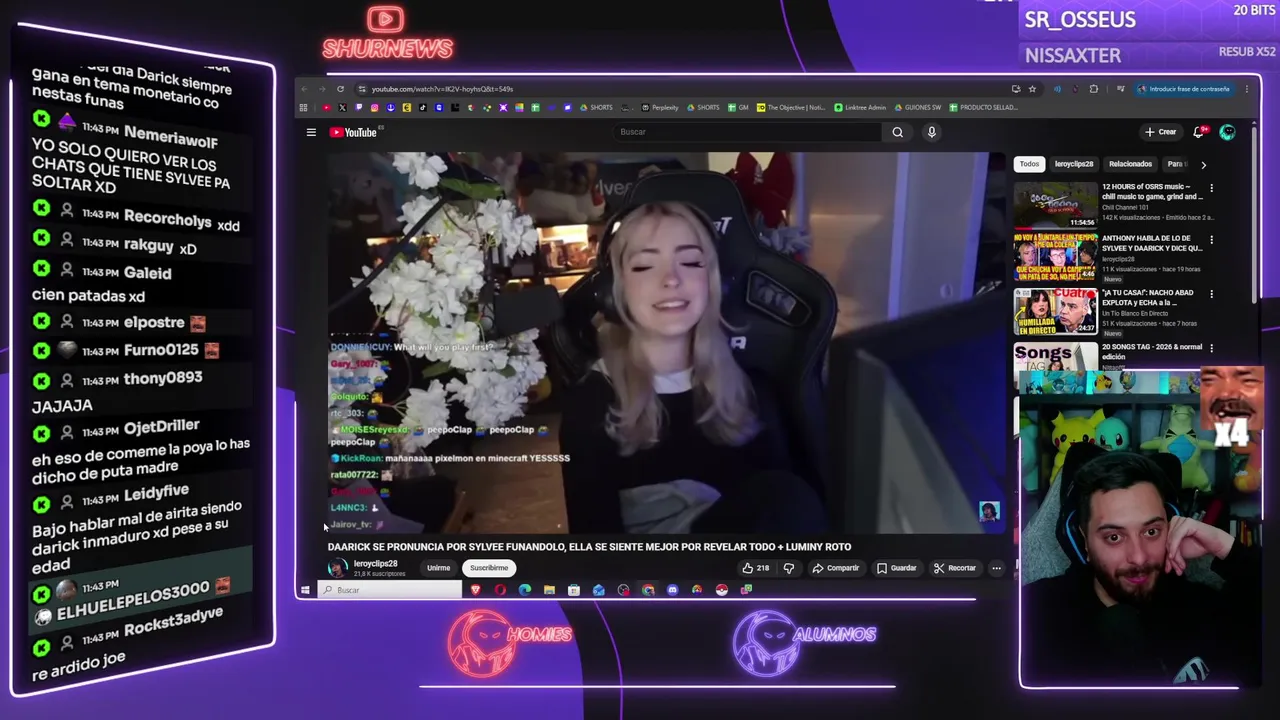Screen dimensions: 1280x720
Task: Open the Instagram bookmark icon
Action: pos(375,107)
